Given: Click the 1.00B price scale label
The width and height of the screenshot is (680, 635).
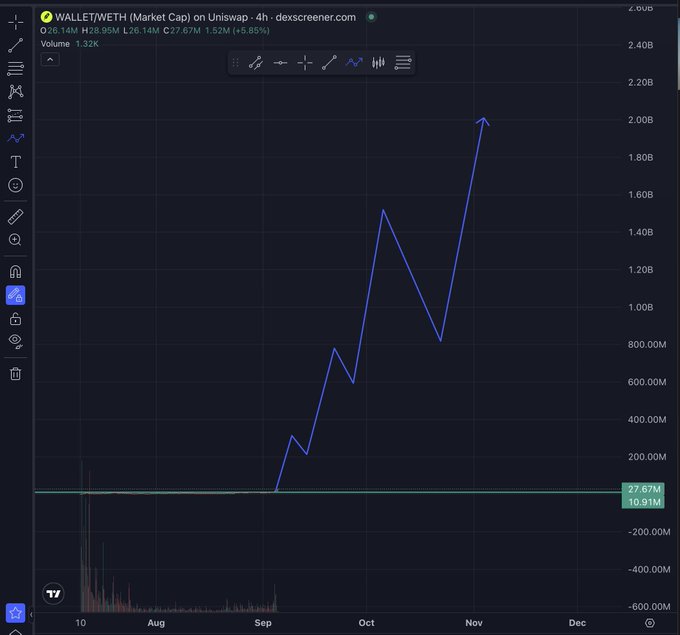Looking at the screenshot, I should (641, 307).
